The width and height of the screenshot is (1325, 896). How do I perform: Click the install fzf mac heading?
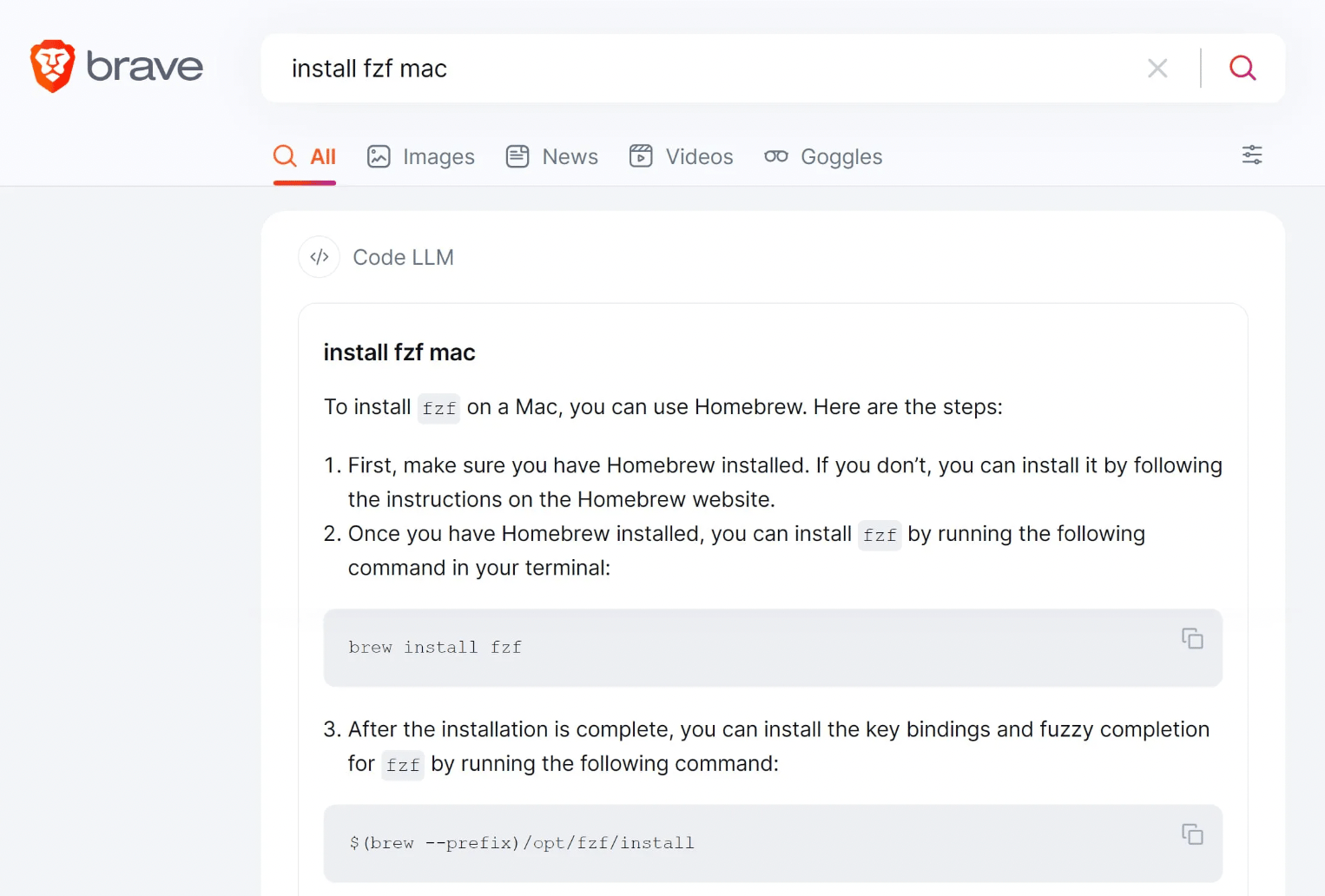point(399,352)
